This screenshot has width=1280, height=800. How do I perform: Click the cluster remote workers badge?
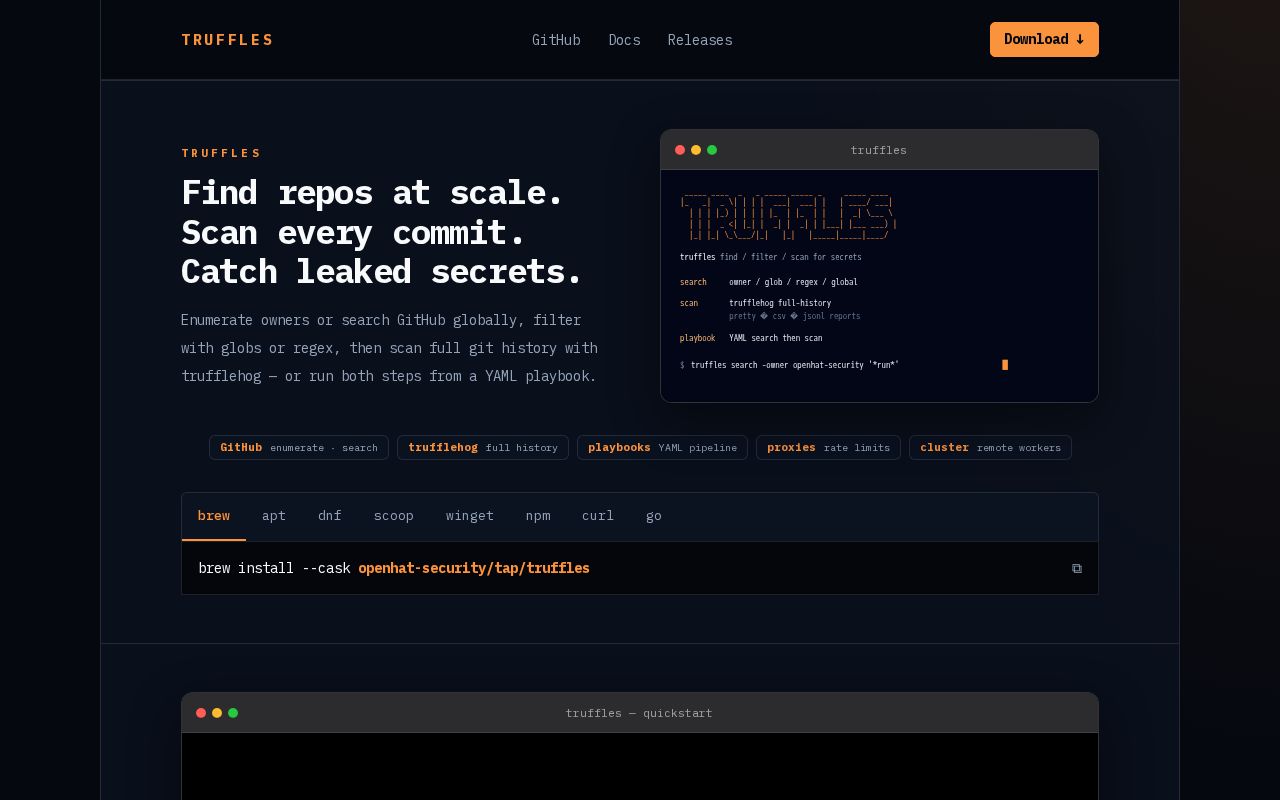tap(990, 447)
